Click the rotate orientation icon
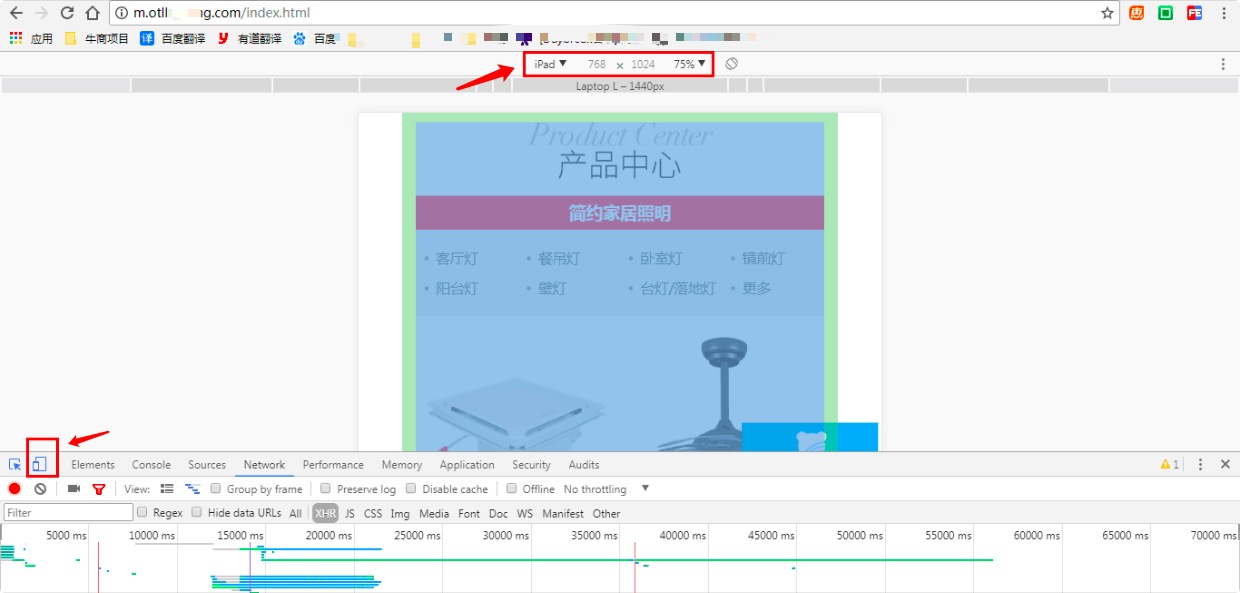The width and height of the screenshot is (1240, 593). [x=731, y=64]
